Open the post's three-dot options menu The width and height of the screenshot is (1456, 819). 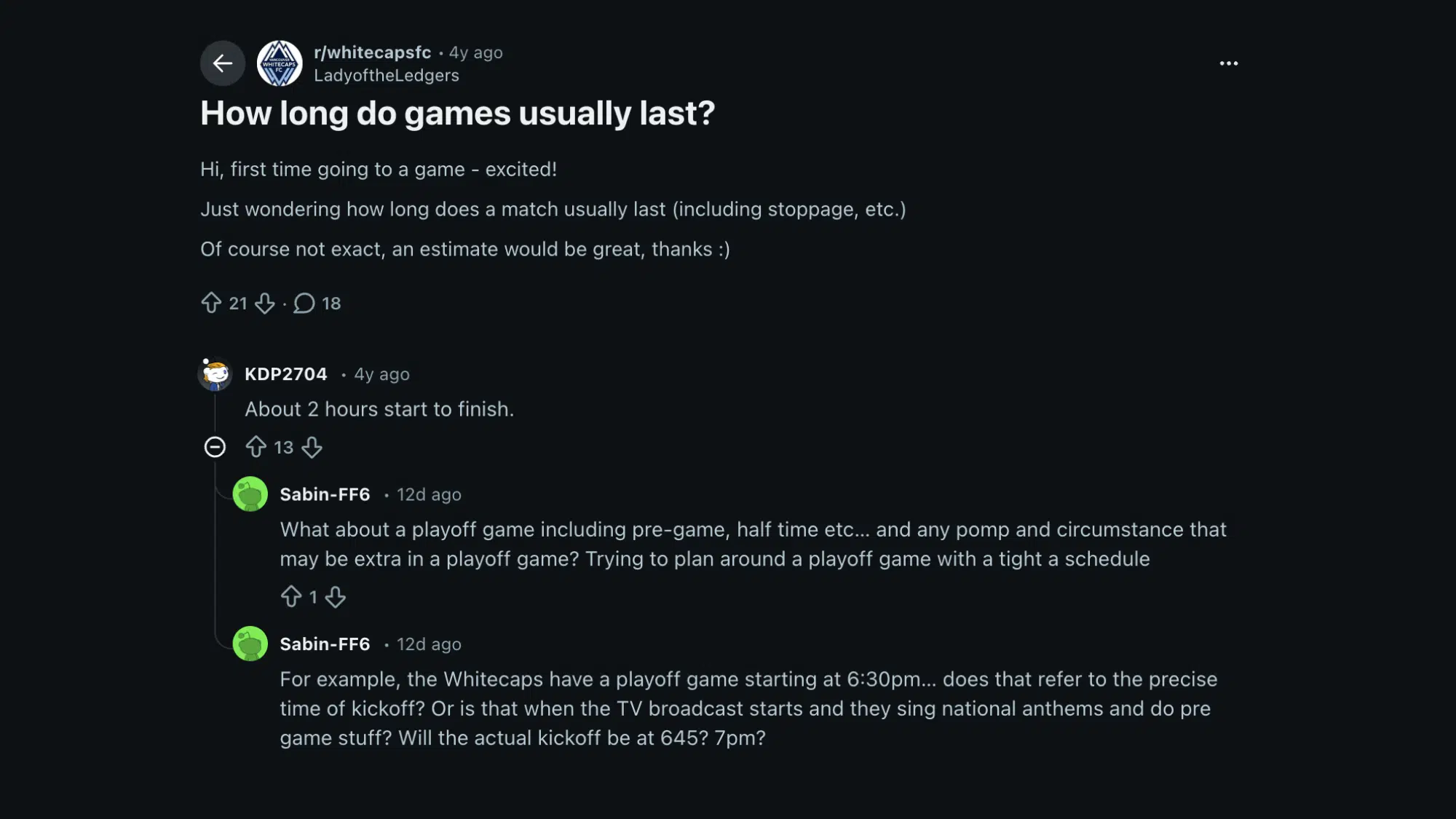1228,63
